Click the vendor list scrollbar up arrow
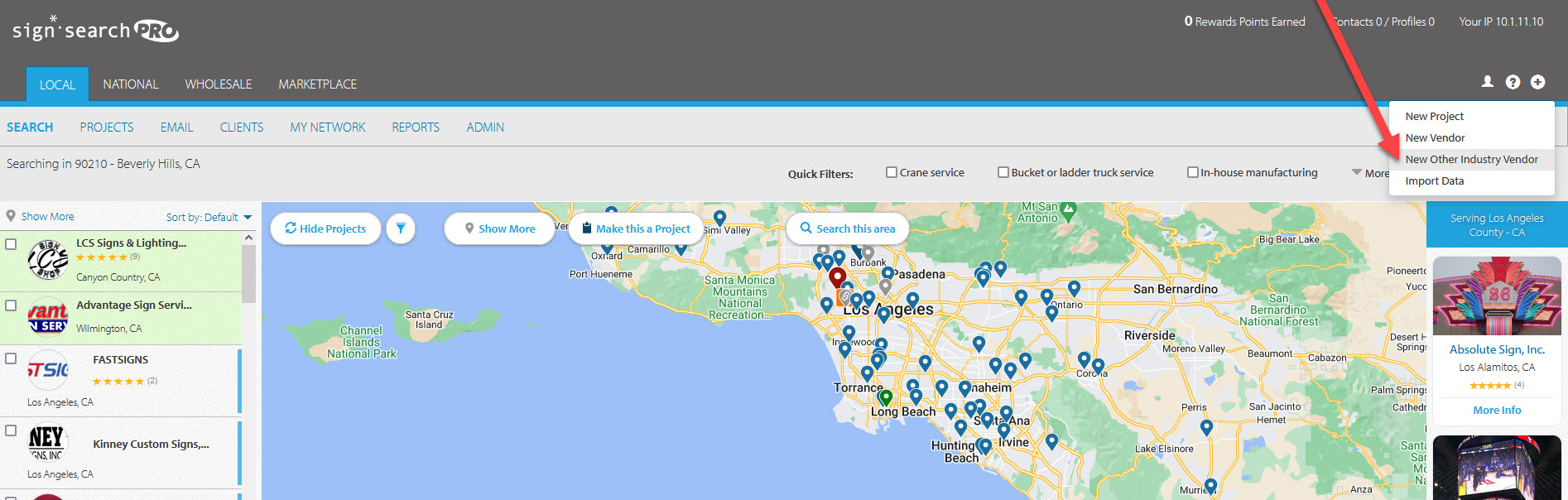 point(248,238)
